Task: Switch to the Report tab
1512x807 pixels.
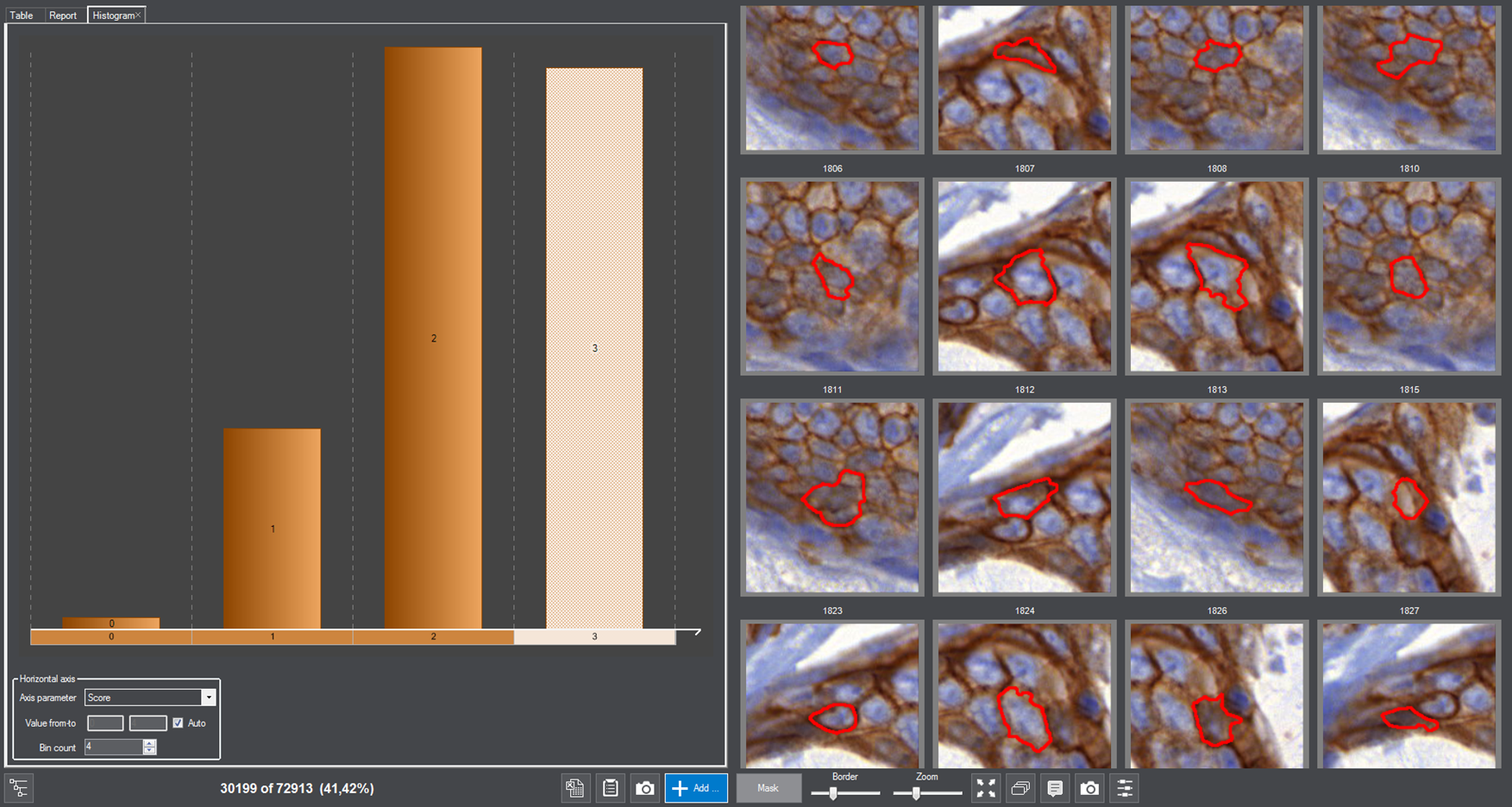Action: (63, 16)
